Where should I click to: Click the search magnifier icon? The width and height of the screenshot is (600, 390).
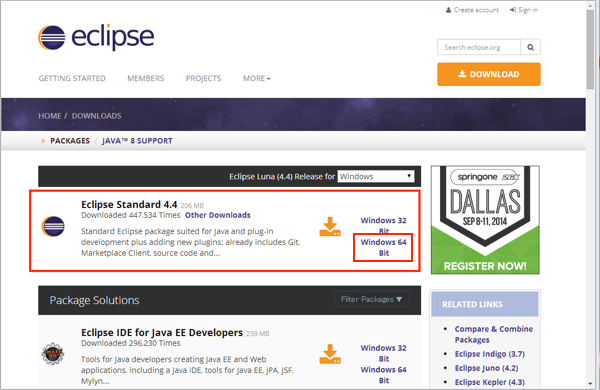pyautogui.click(x=530, y=47)
